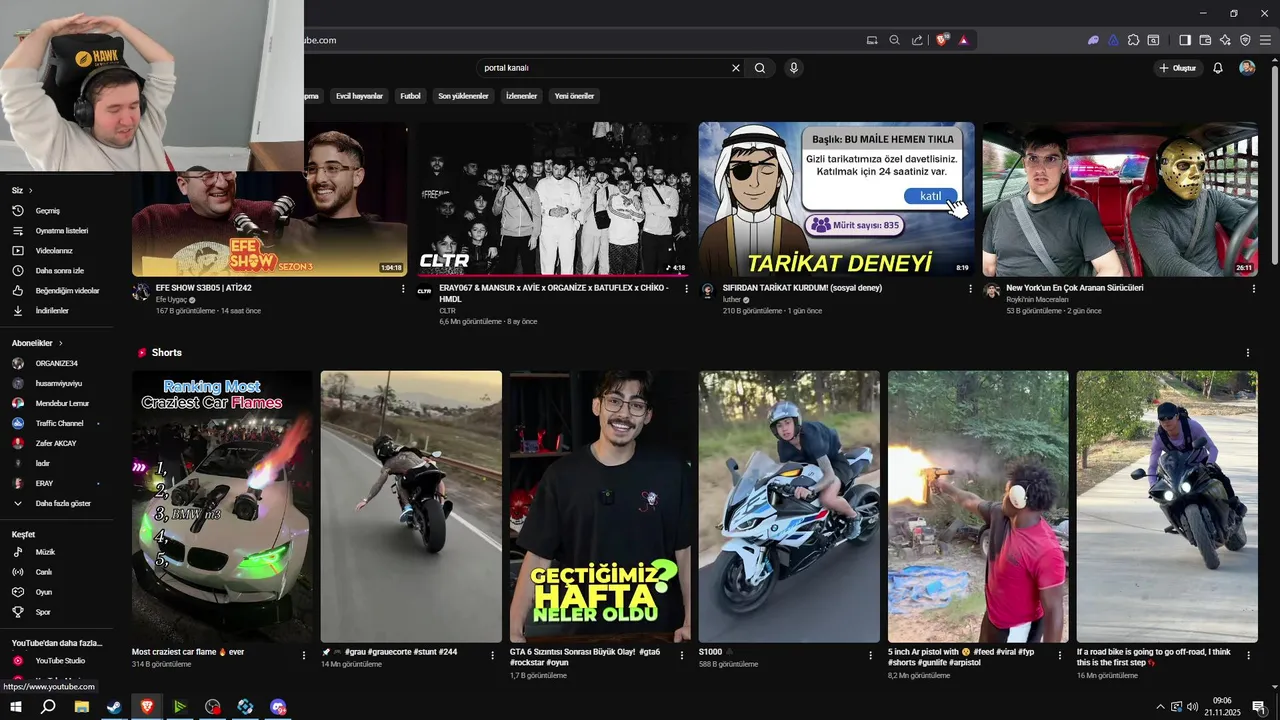Click the Brave Shields lion icon
The width and height of the screenshot is (1280, 720).
tap(942, 40)
